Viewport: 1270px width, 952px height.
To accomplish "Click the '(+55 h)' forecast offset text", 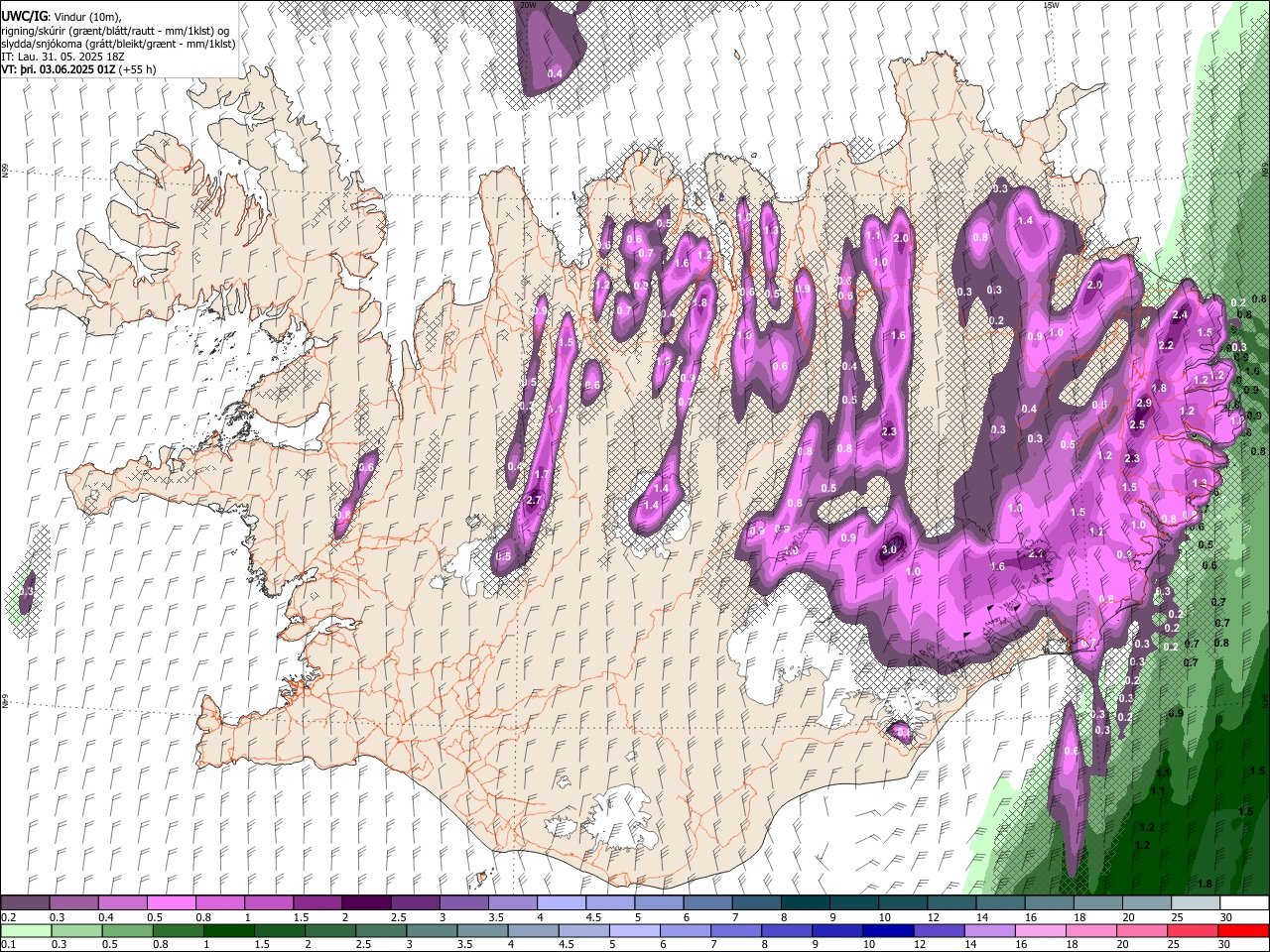I will [x=137, y=69].
